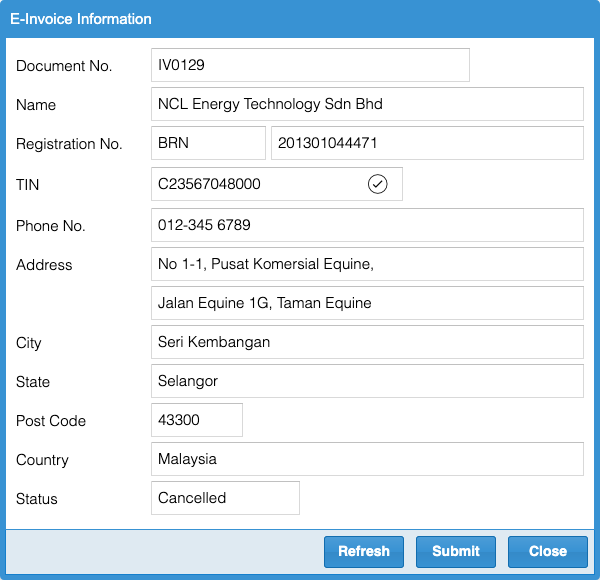This screenshot has width=600, height=580.
Task: Click the Name label
Action: (x=36, y=105)
